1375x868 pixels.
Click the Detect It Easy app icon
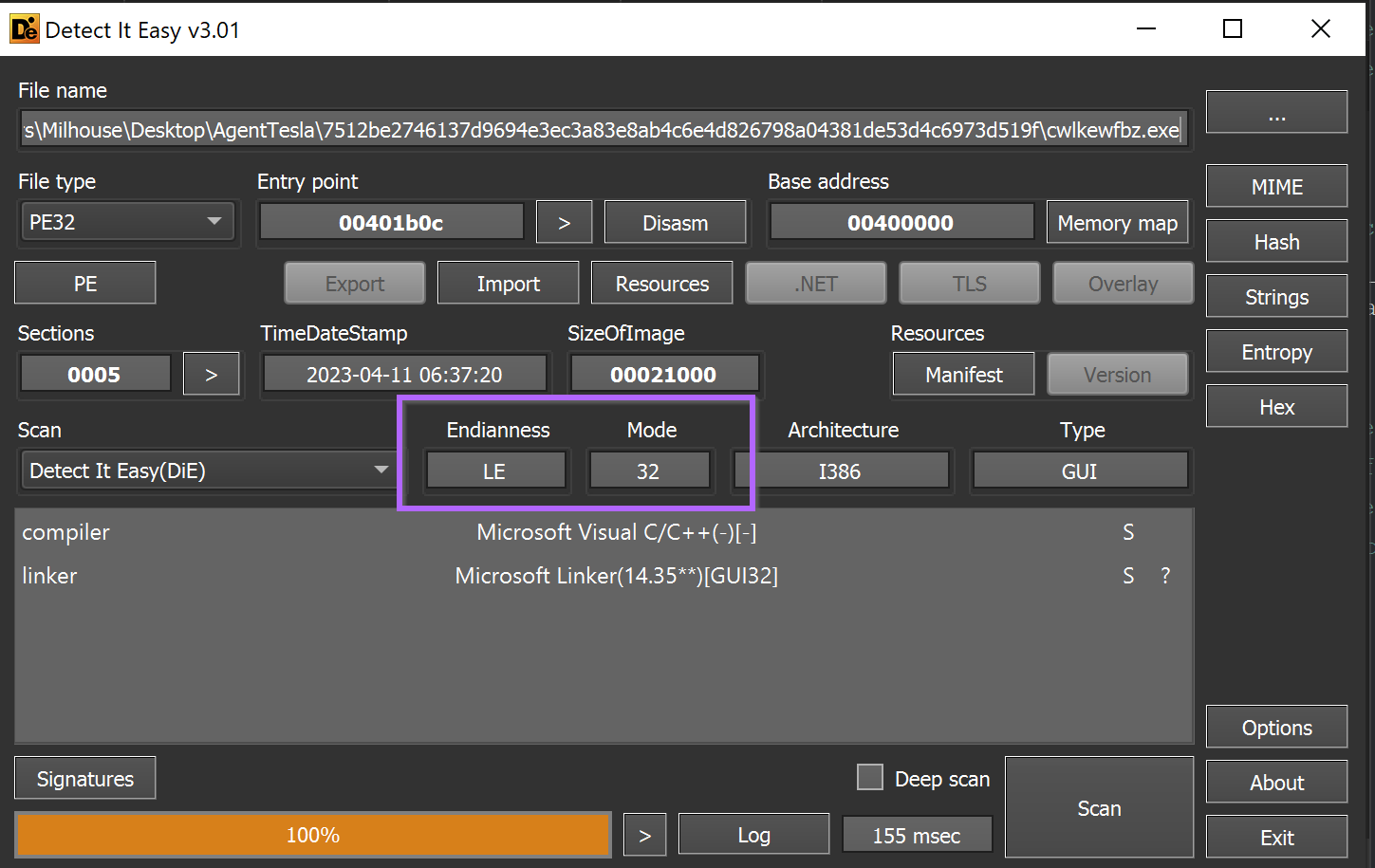pos(24,29)
